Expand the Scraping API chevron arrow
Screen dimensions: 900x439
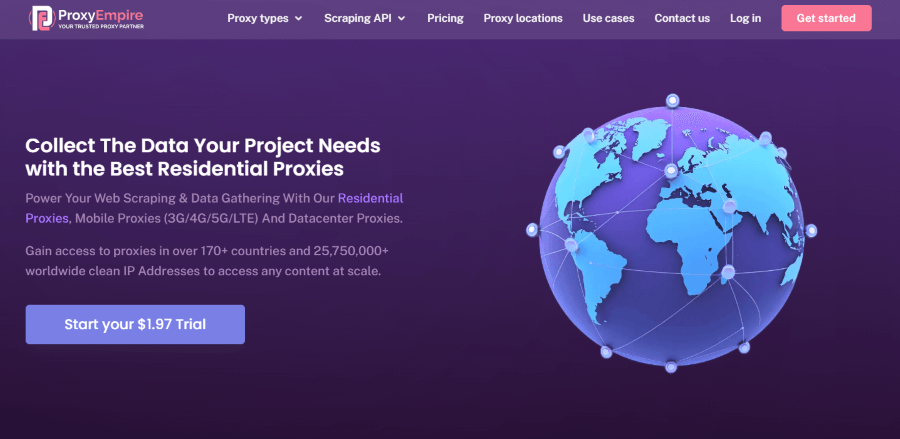(402, 18)
